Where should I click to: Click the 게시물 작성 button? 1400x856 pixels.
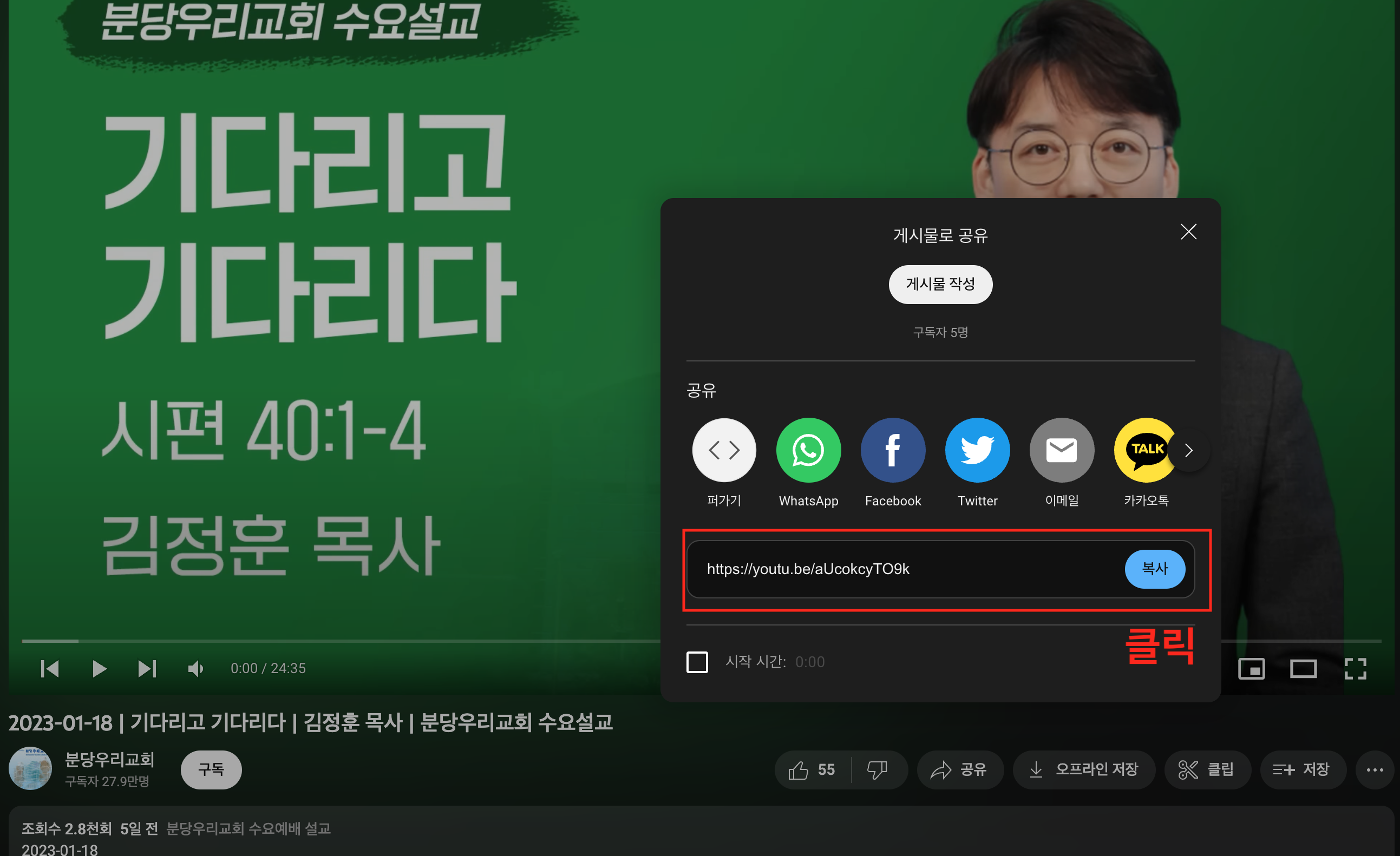(x=940, y=285)
